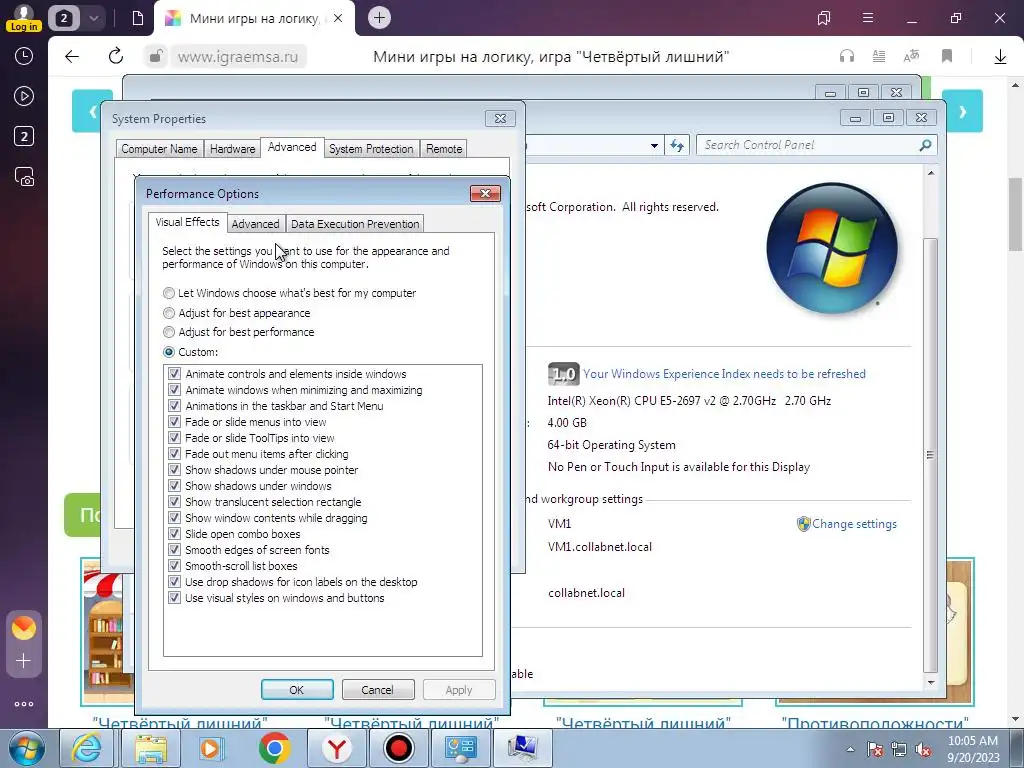The image size is (1024, 768).
Task: Click the red record button on taskbar
Action: pos(398,748)
